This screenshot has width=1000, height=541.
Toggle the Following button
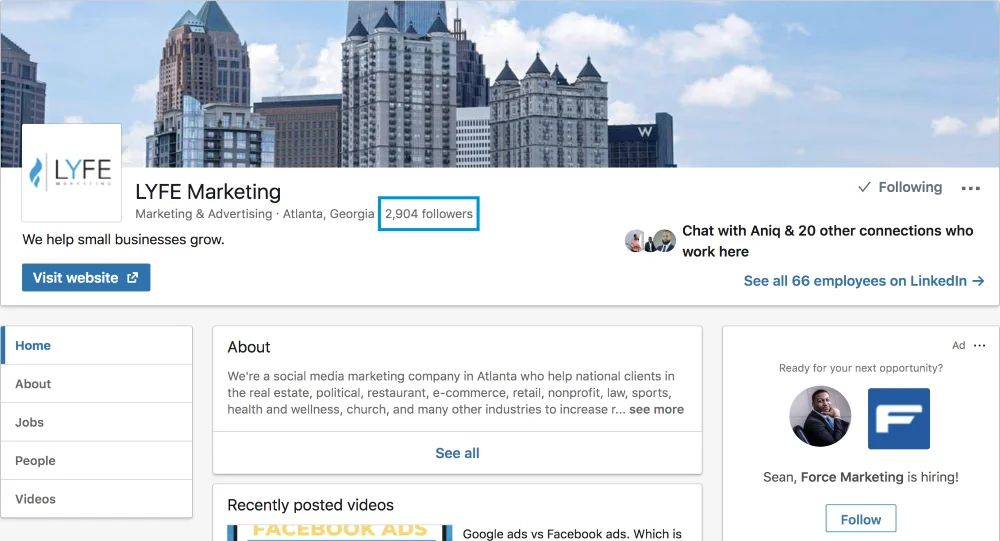pos(900,187)
